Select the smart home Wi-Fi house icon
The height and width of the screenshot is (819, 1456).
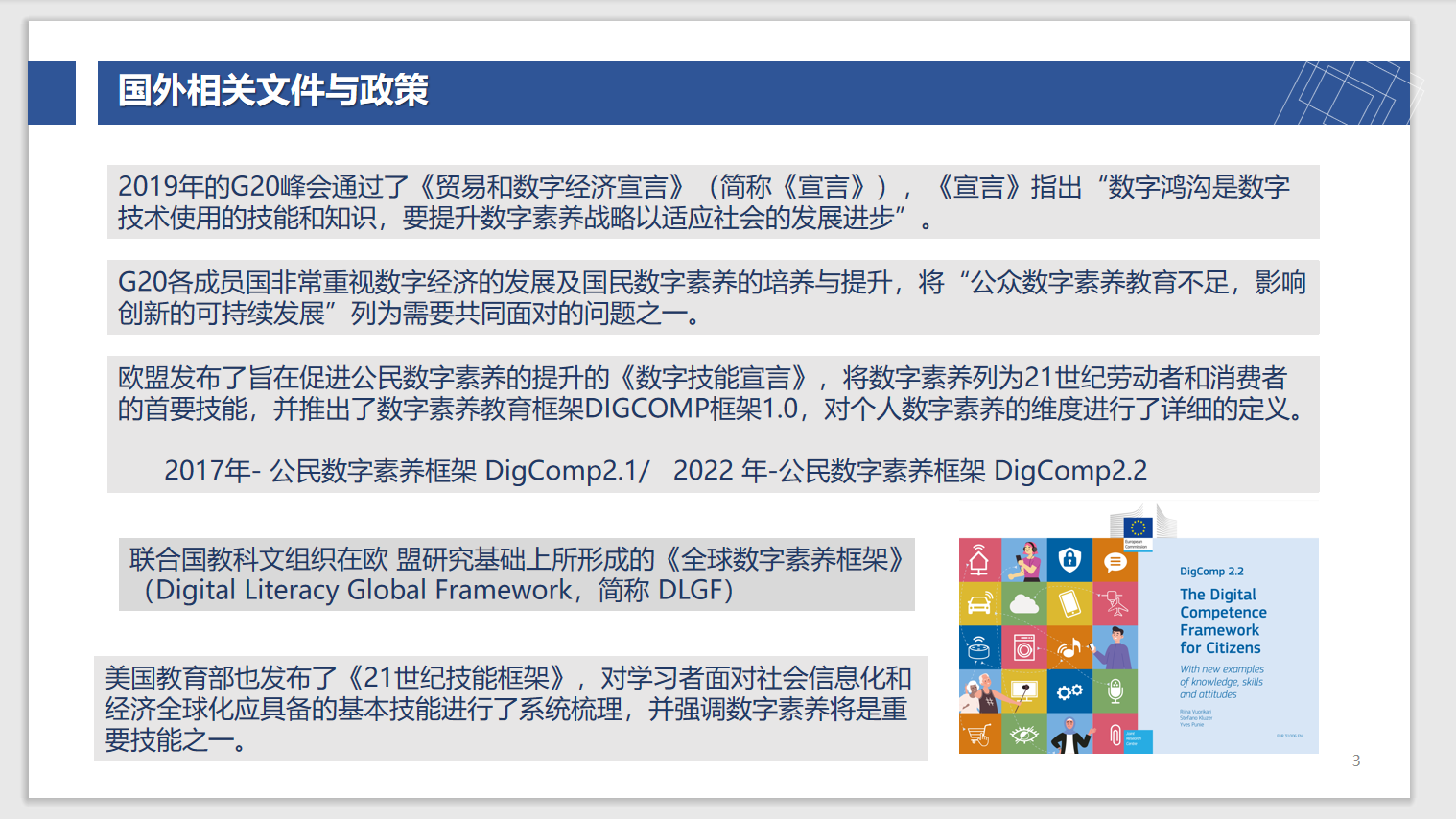(x=979, y=559)
